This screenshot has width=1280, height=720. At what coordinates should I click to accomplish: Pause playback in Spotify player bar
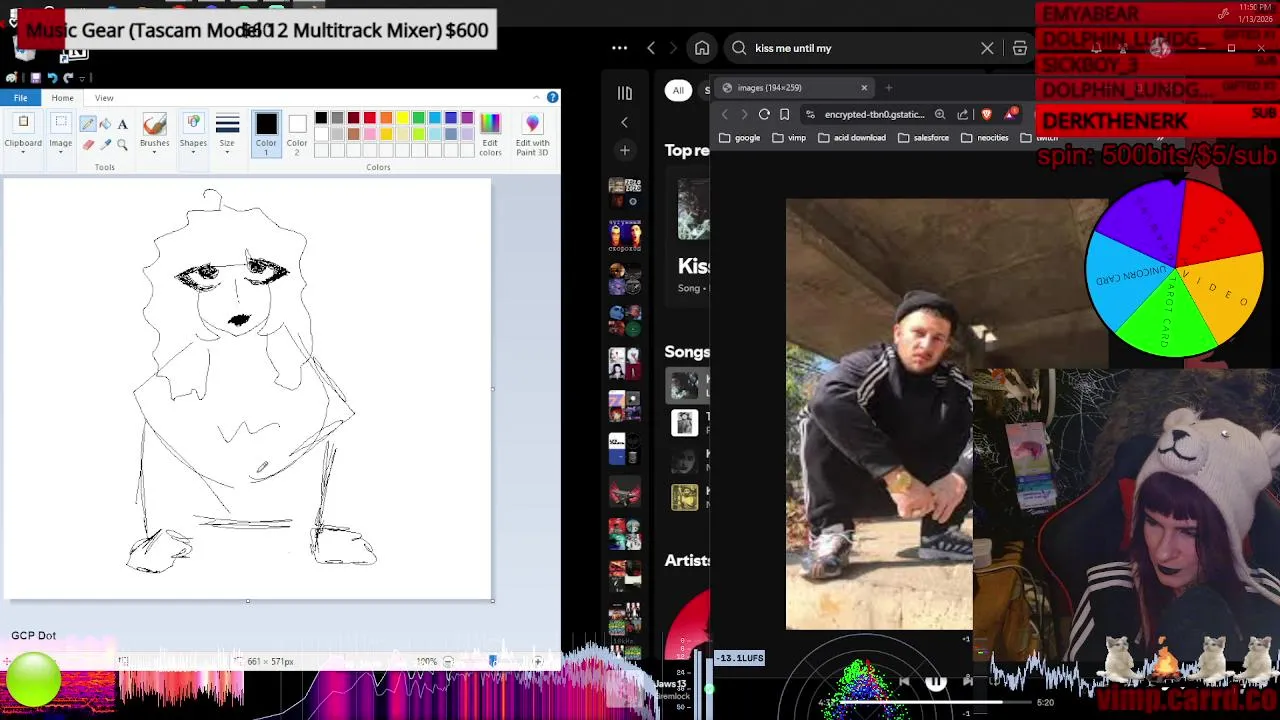935,682
